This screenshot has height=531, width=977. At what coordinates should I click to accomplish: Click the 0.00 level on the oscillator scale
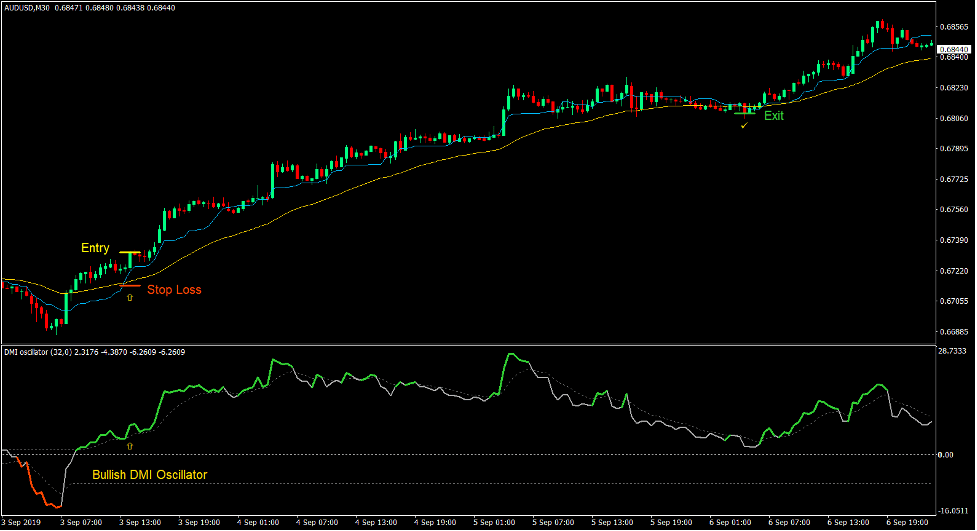(x=948, y=455)
